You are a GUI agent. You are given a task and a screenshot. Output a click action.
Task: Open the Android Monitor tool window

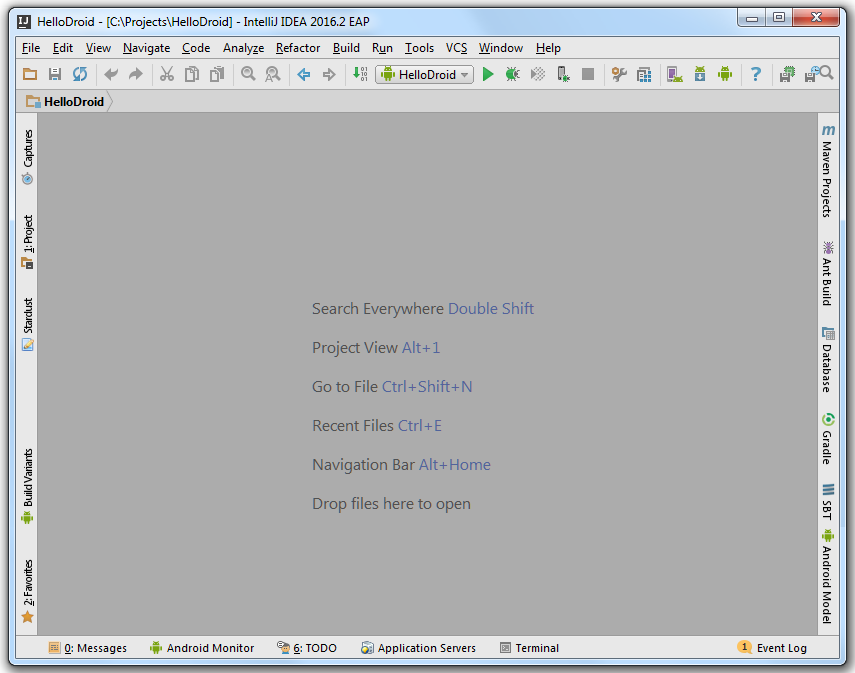coord(202,648)
